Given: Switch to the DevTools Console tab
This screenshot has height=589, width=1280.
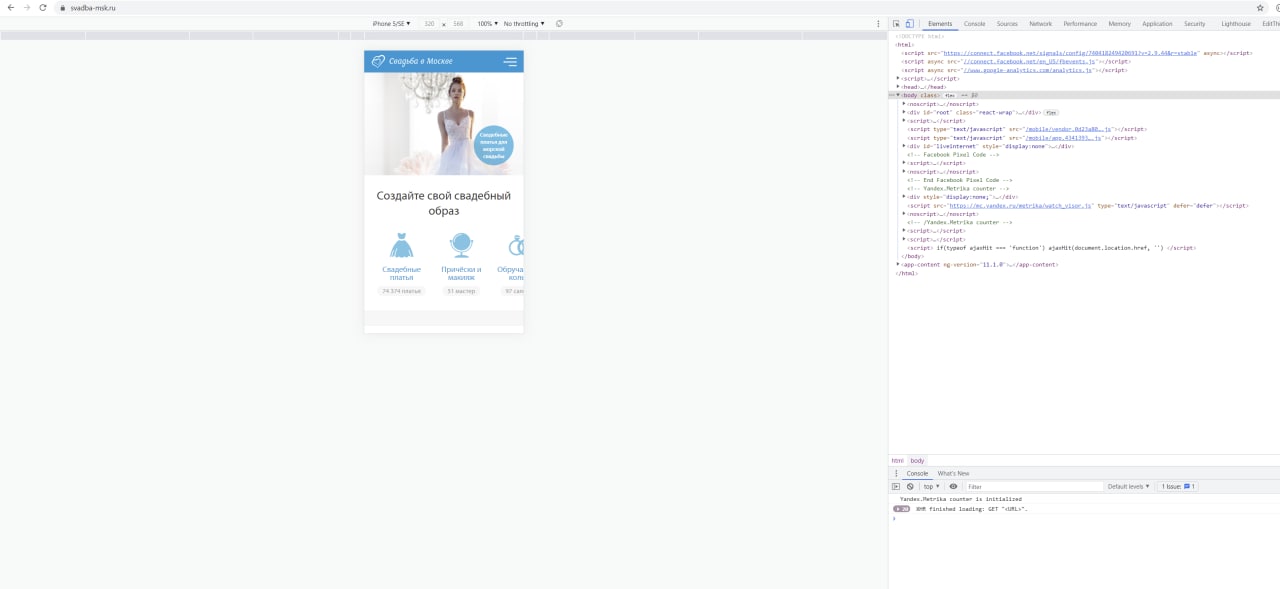Looking at the screenshot, I should 974,23.
